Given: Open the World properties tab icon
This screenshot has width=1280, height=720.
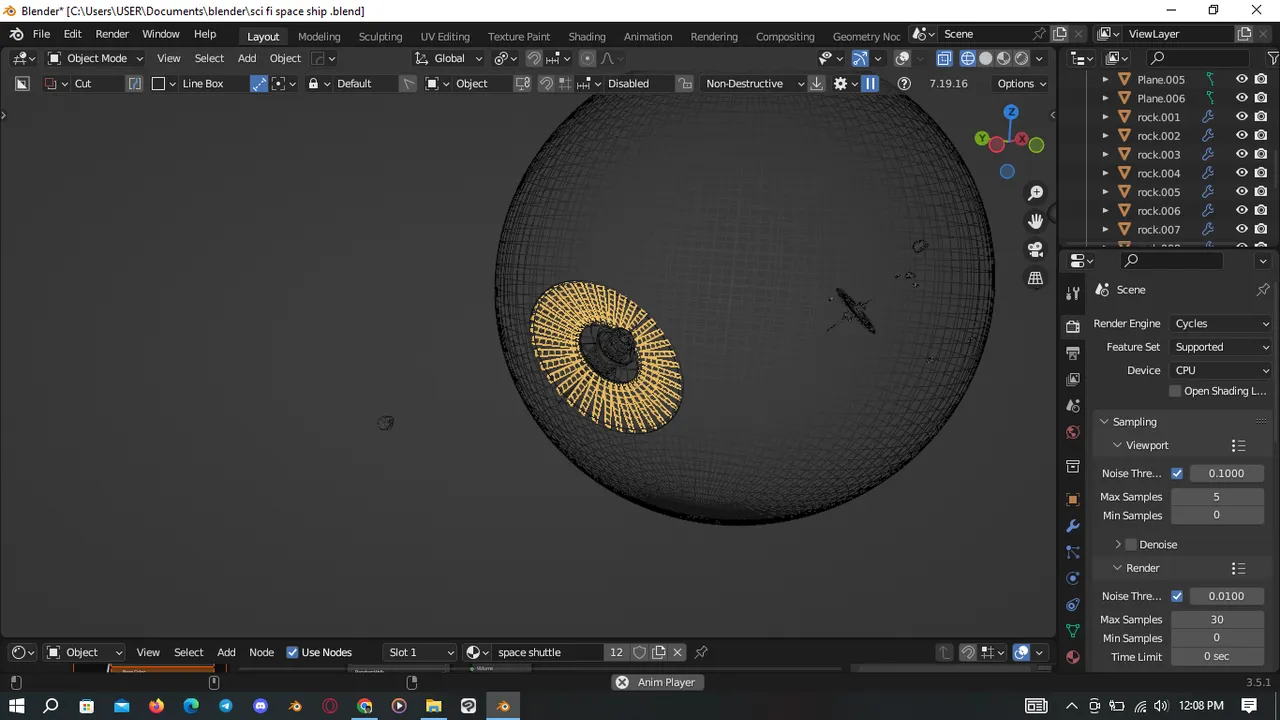Looking at the screenshot, I should click(1073, 432).
